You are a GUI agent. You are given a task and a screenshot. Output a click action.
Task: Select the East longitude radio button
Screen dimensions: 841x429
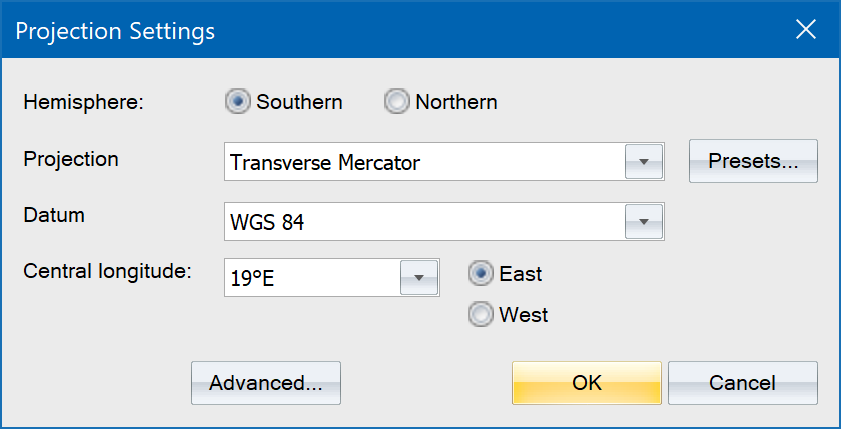click(x=481, y=273)
